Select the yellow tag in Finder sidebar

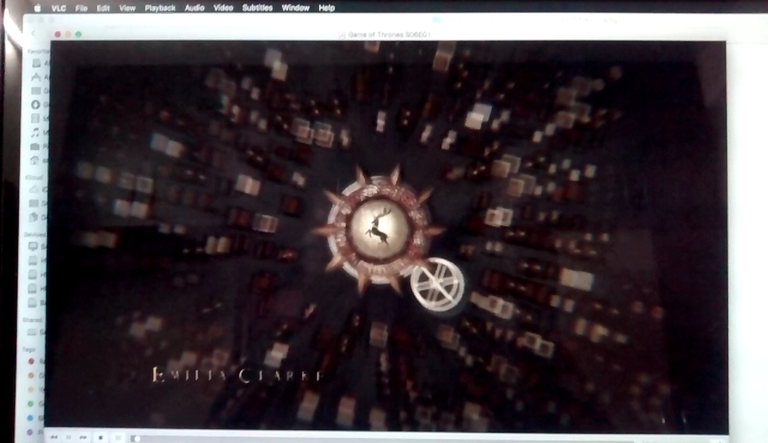(31, 390)
